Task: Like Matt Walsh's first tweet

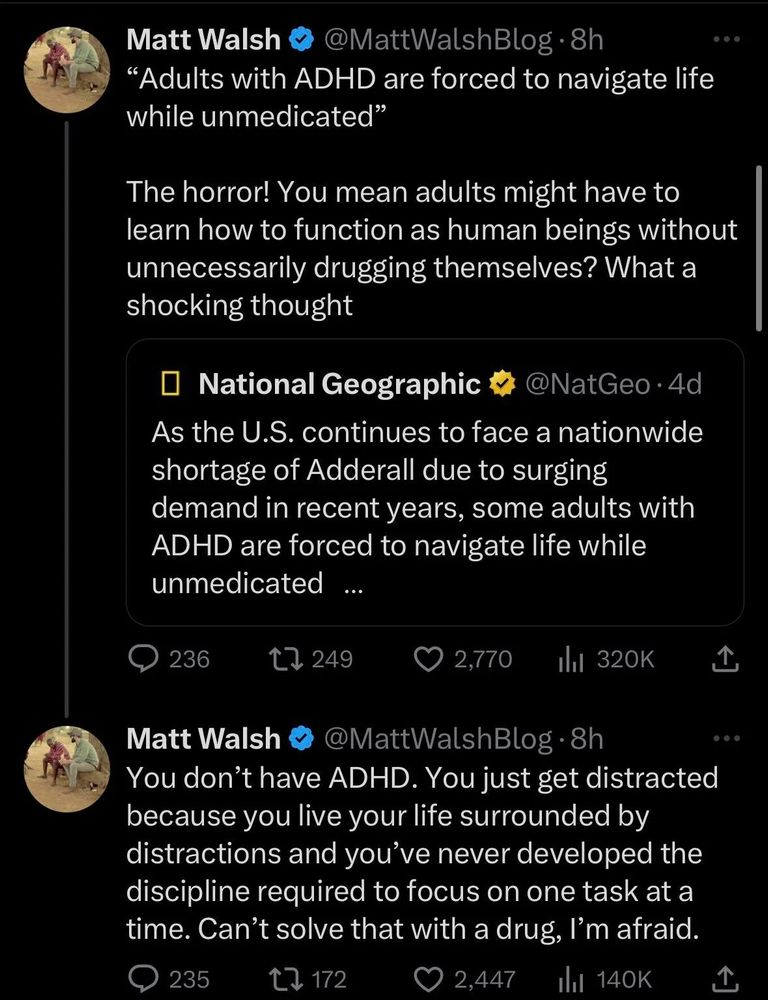Action: click(x=427, y=659)
